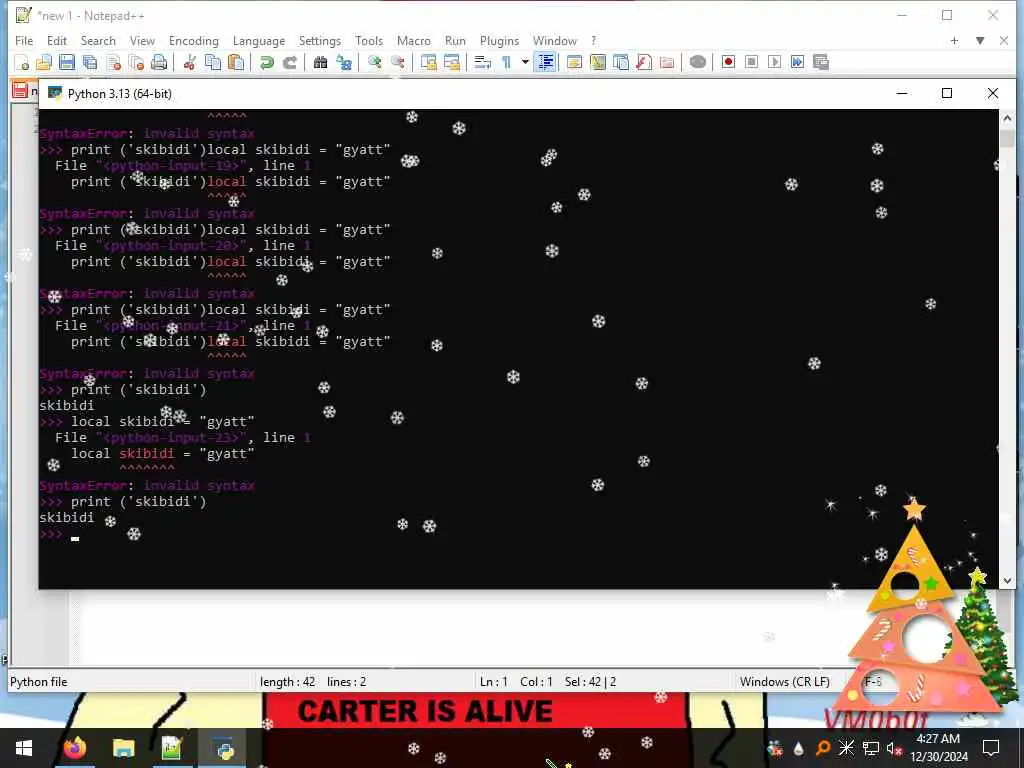Screen dimensions: 1024x768
Task: Toggle file monitoring eye icon
Action: [697, 63]
